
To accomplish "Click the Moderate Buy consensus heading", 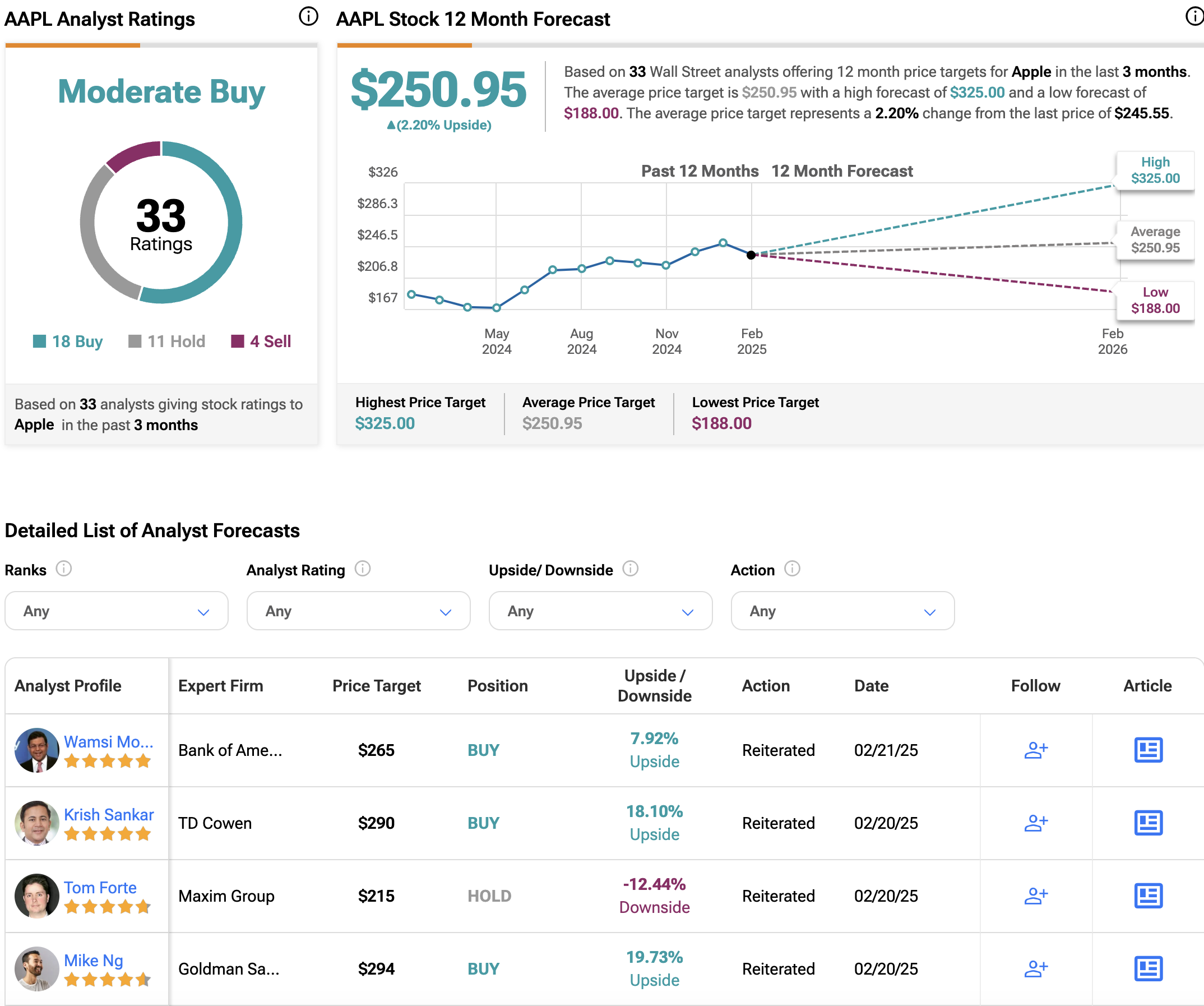I will (161, 92).
